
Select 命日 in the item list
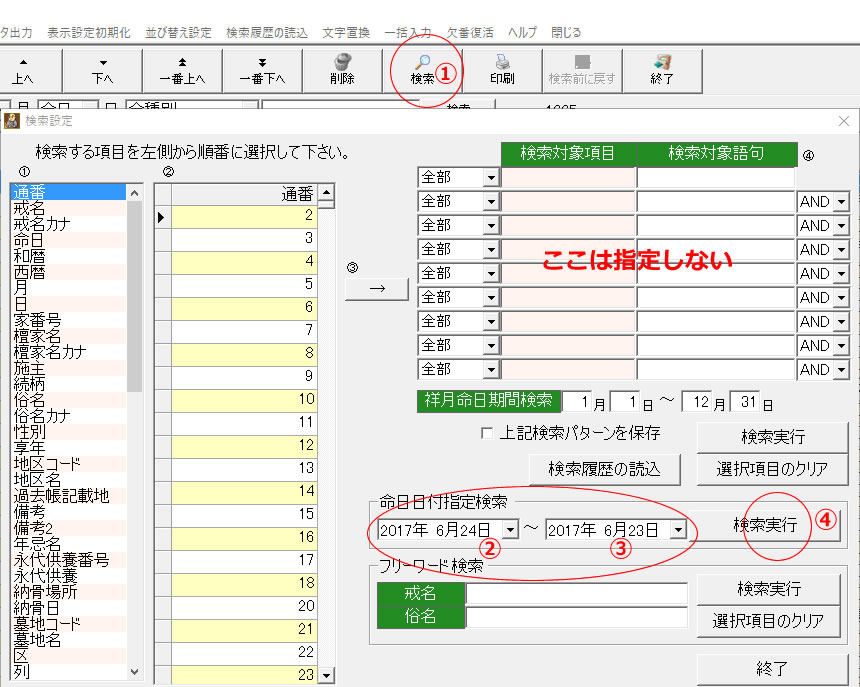[x=67, y=240]
